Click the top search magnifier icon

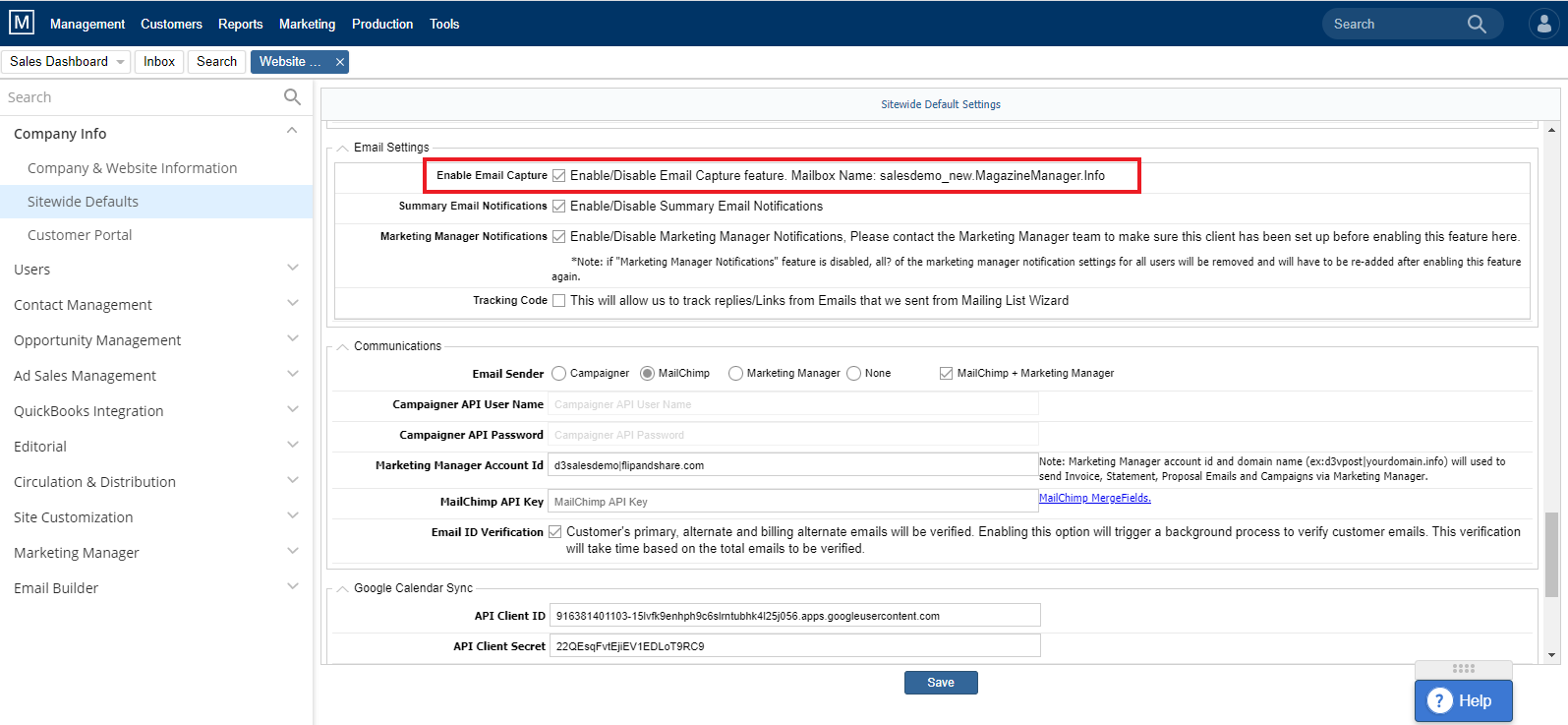(x=1477, y=24)
